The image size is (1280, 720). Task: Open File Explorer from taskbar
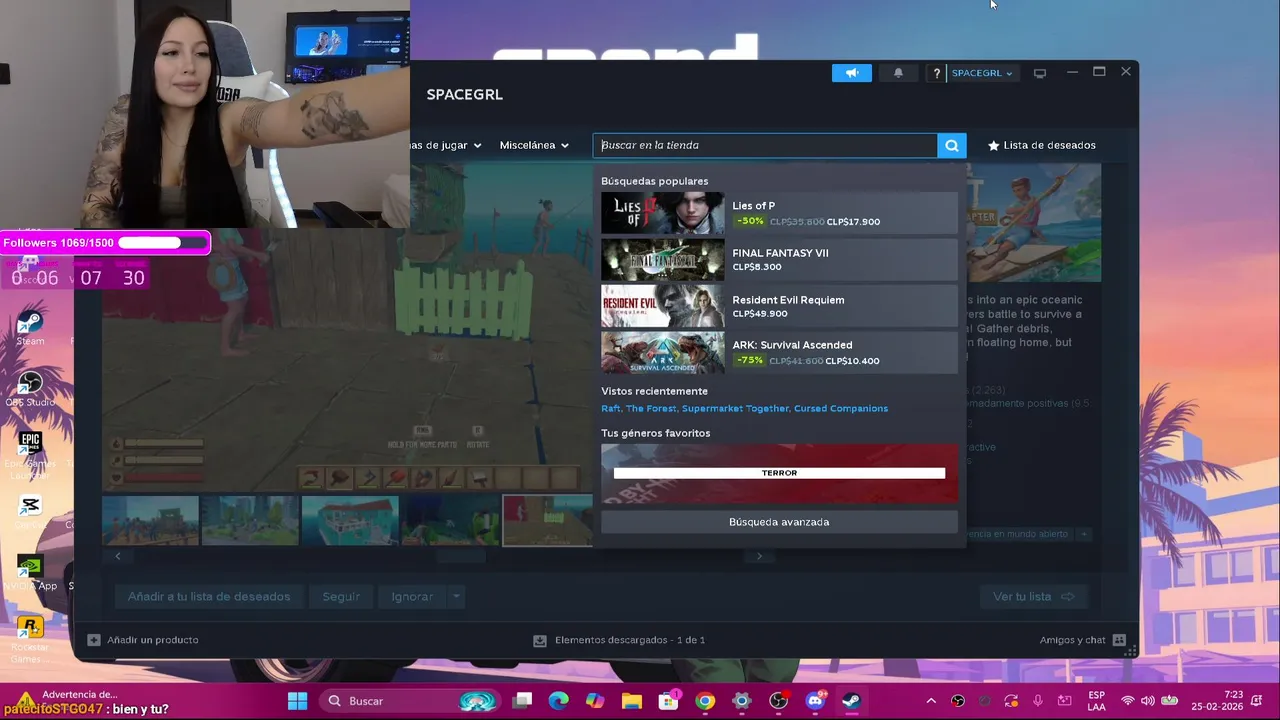(x=632, y=701)
